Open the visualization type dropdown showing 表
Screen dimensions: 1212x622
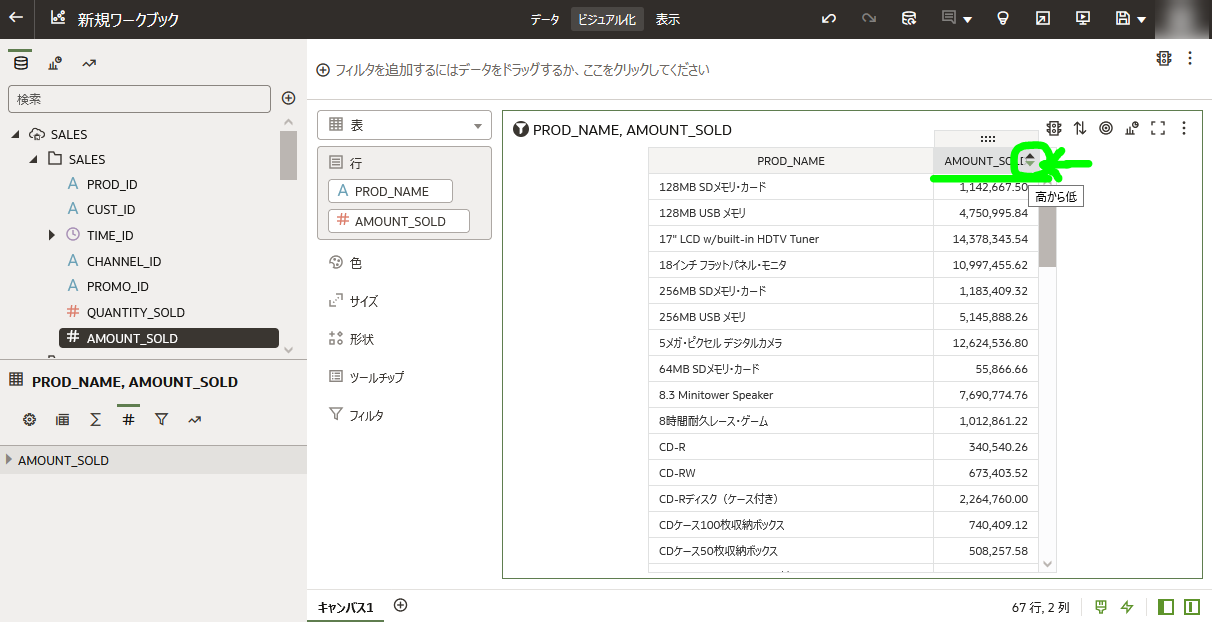tap(404, 124)
